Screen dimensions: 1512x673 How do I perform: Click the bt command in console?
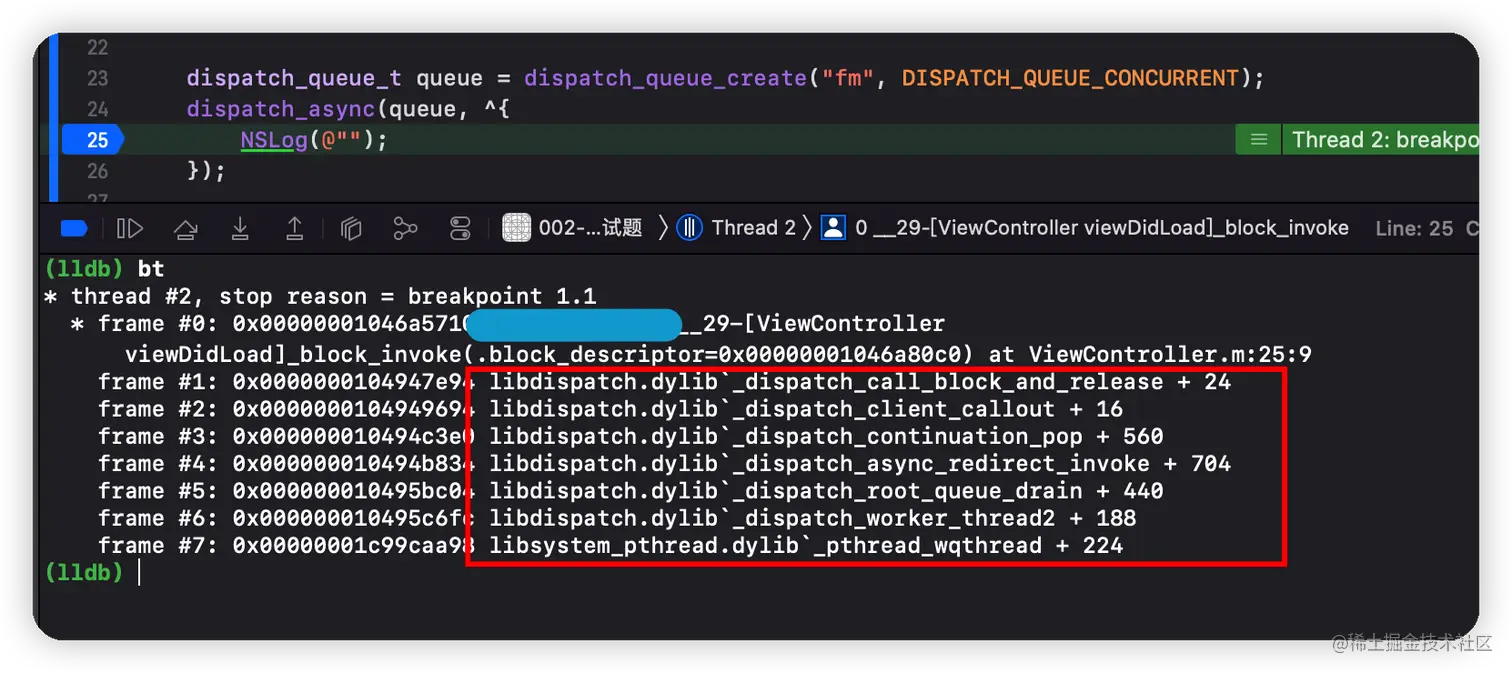(x=150, y=269)
